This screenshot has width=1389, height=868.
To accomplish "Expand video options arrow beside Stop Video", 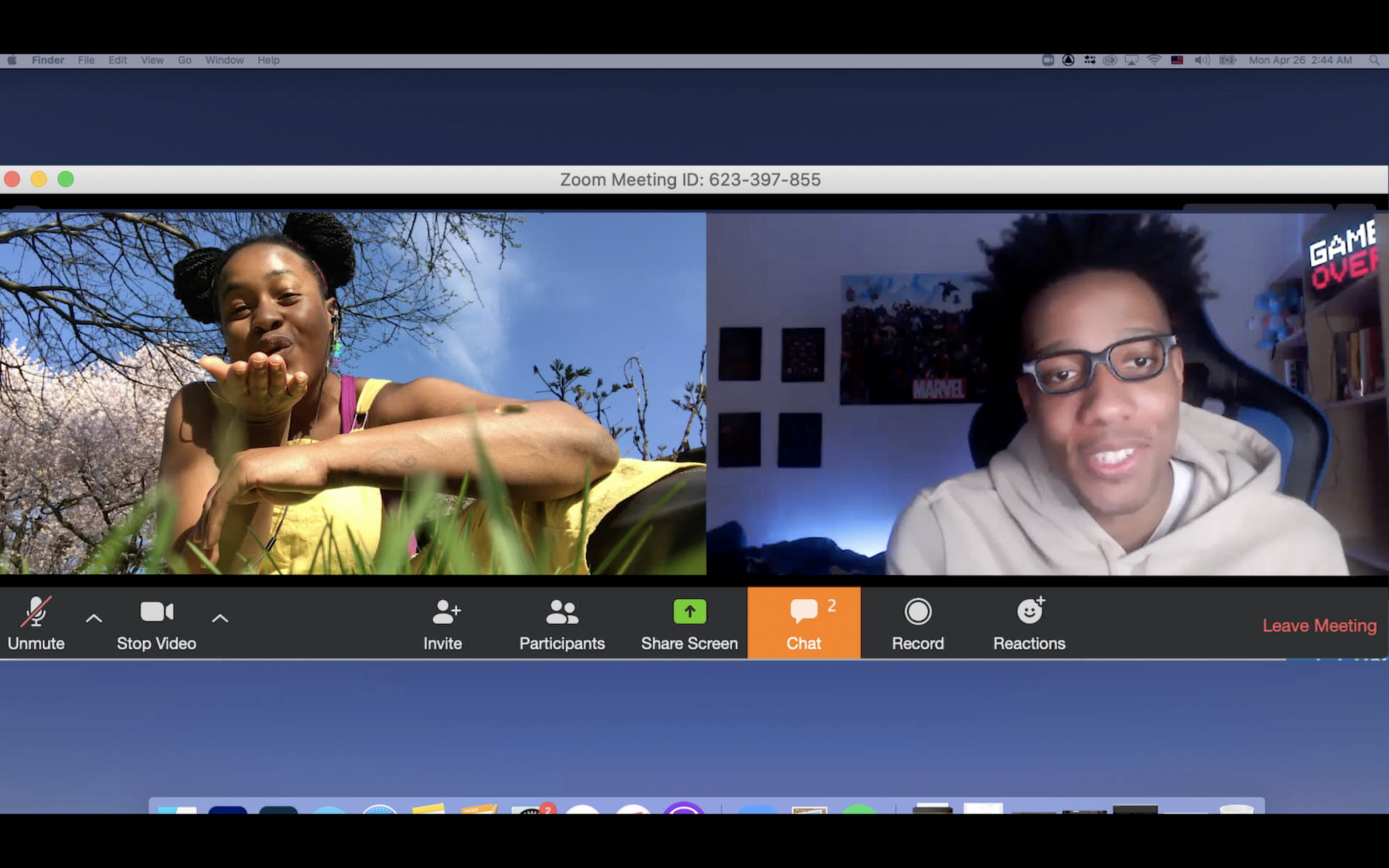I will pos(220,619).
